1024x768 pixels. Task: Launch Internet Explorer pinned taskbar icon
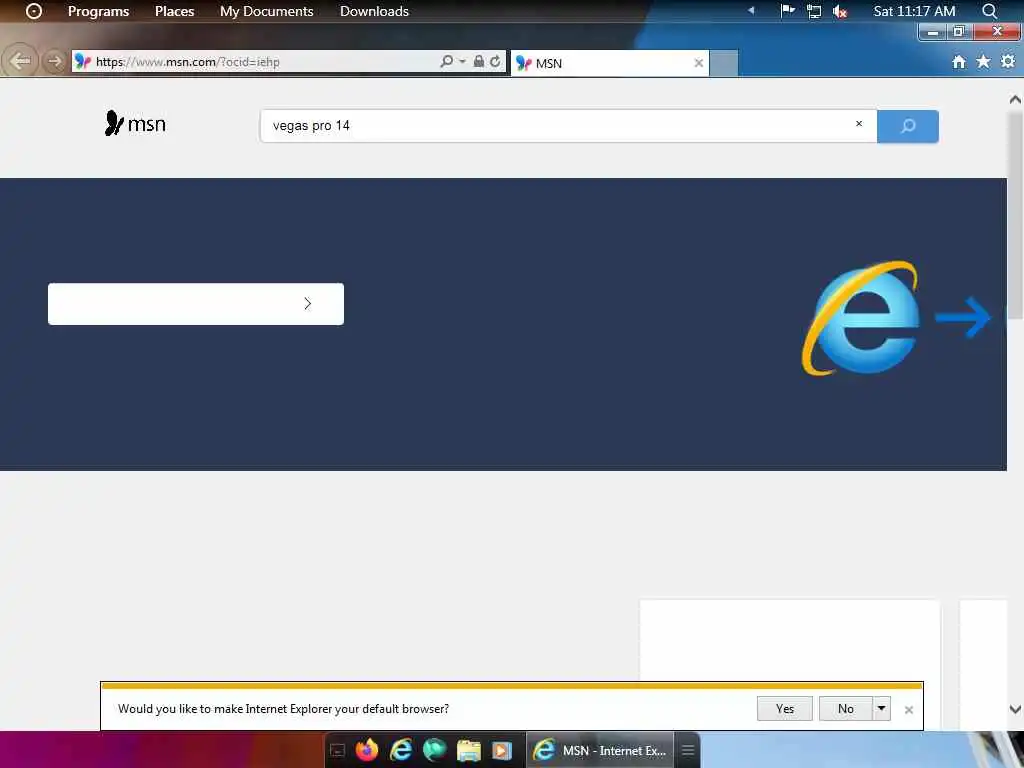(x=401, y=750)
